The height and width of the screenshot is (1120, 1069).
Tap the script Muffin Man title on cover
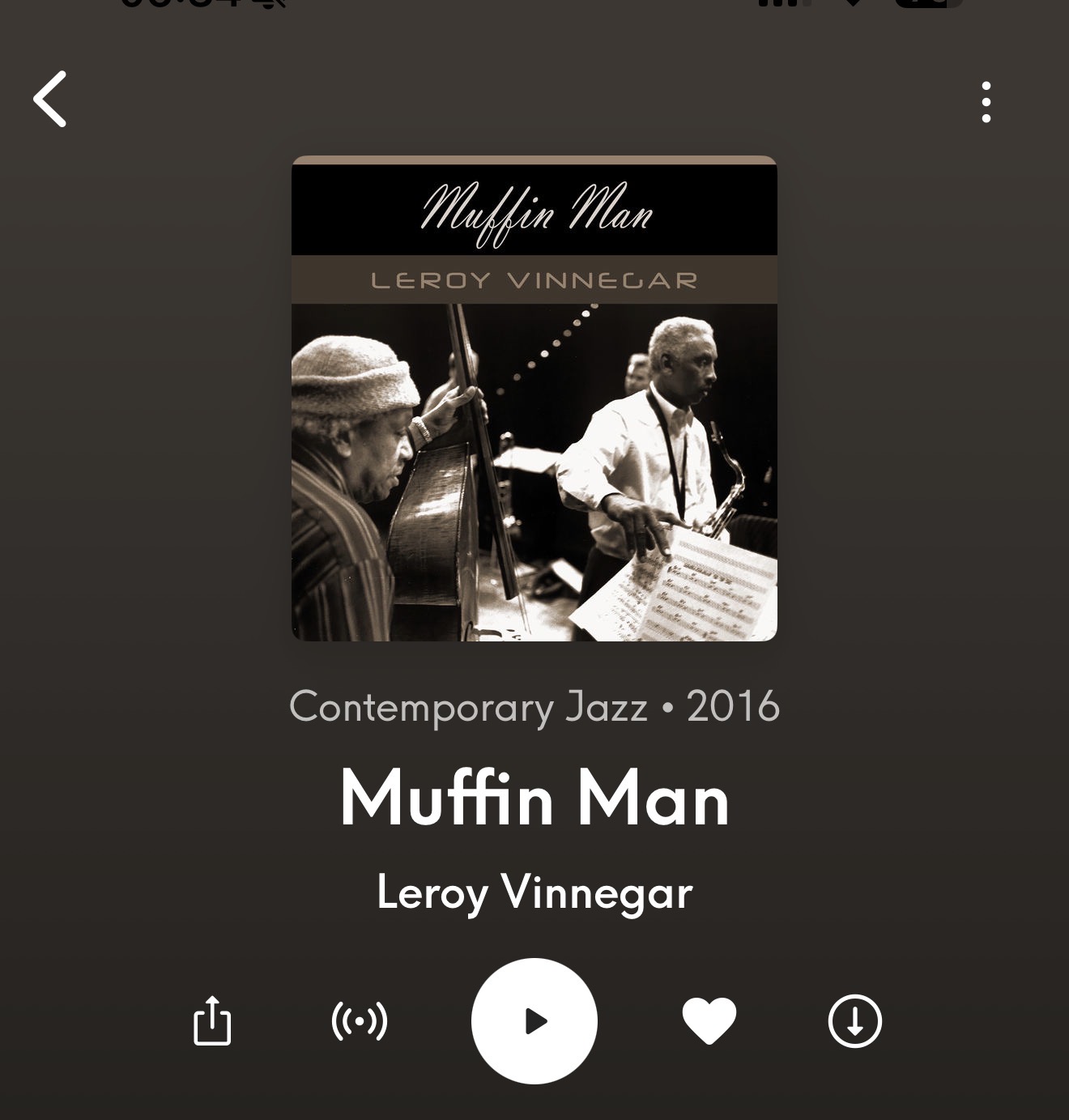(x=536, y=212)
